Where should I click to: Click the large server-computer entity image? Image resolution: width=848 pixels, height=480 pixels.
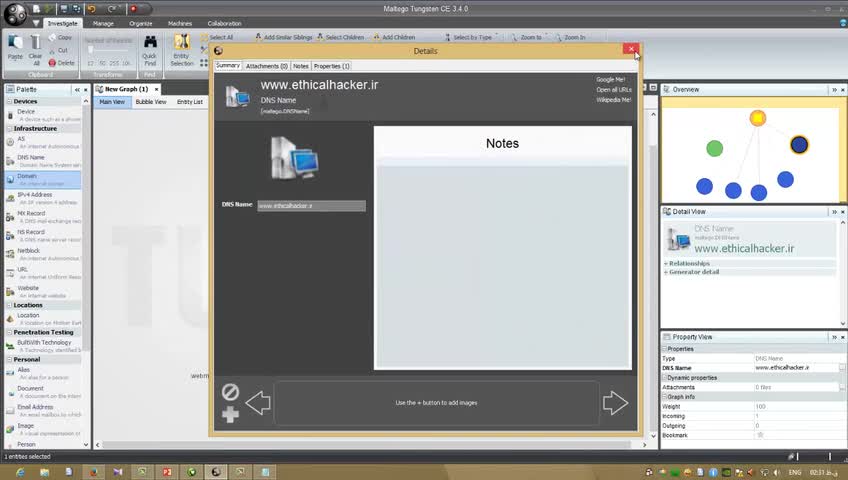pos(295,158)
